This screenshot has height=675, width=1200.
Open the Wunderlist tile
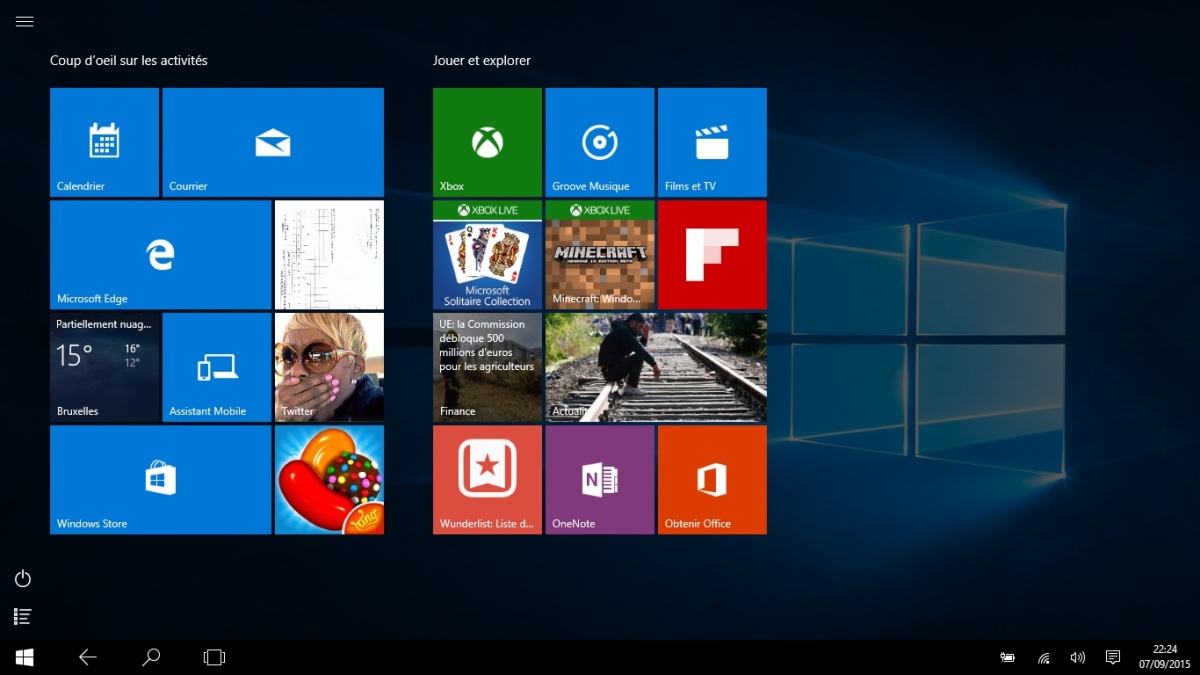(x=487, y=480)
